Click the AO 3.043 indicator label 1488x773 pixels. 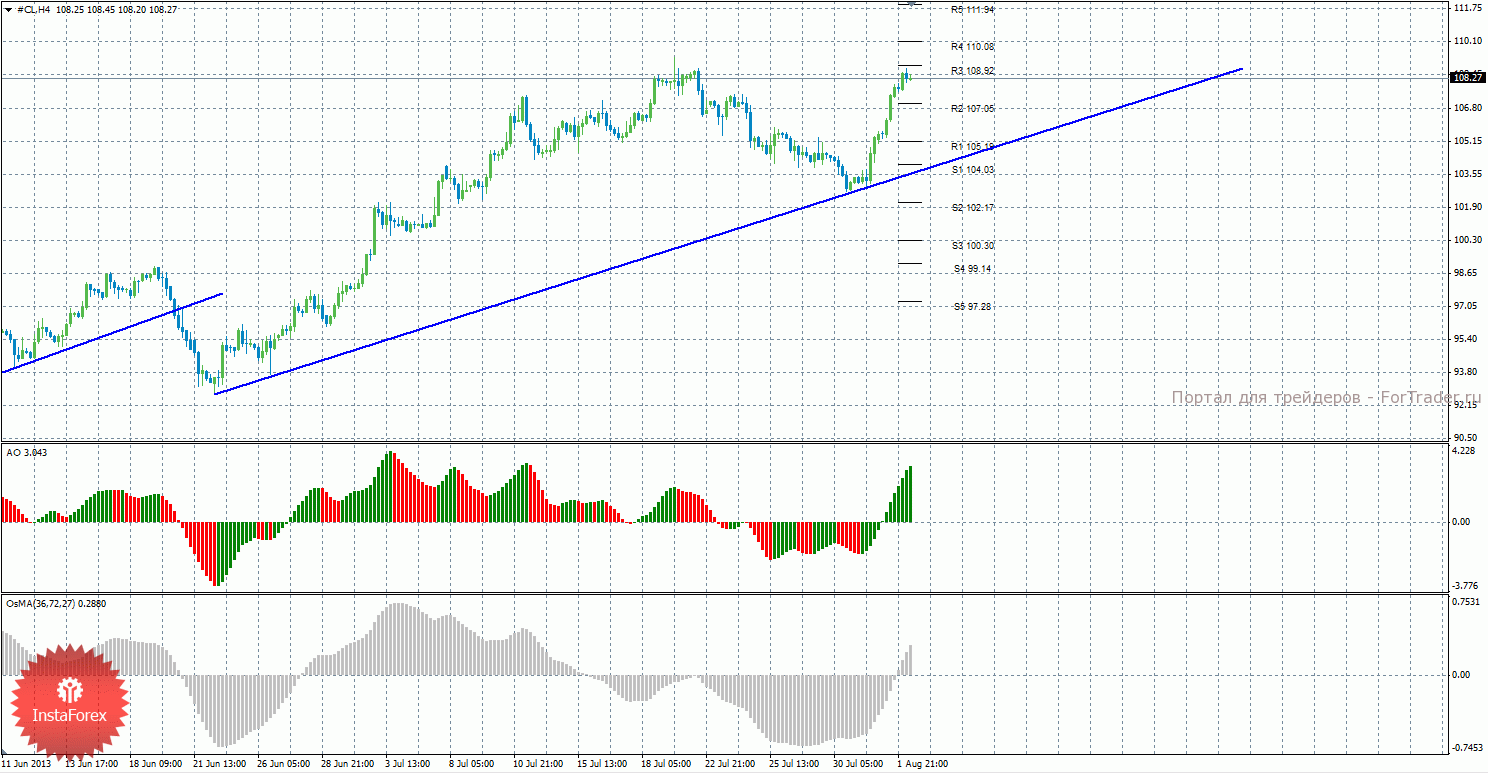pos(27,453)
